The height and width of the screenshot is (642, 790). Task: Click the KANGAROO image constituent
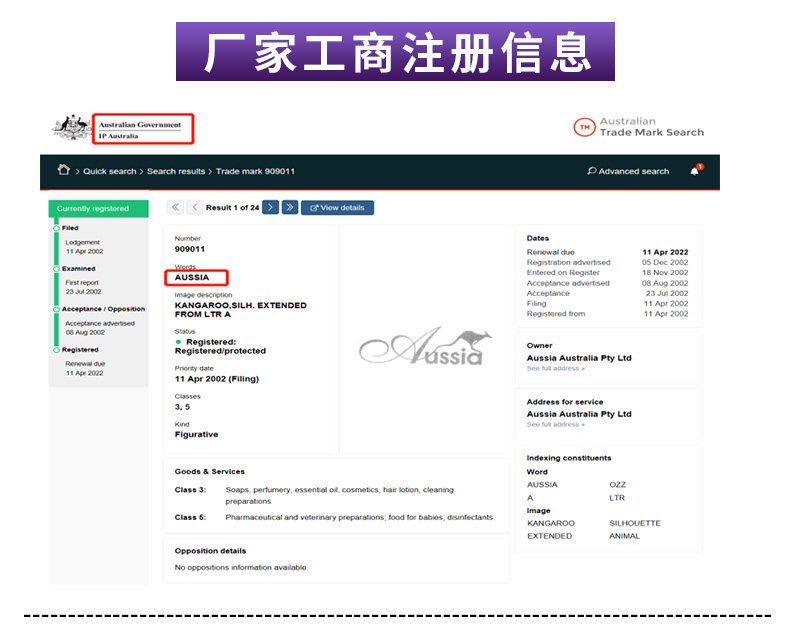tap(551, 523)
